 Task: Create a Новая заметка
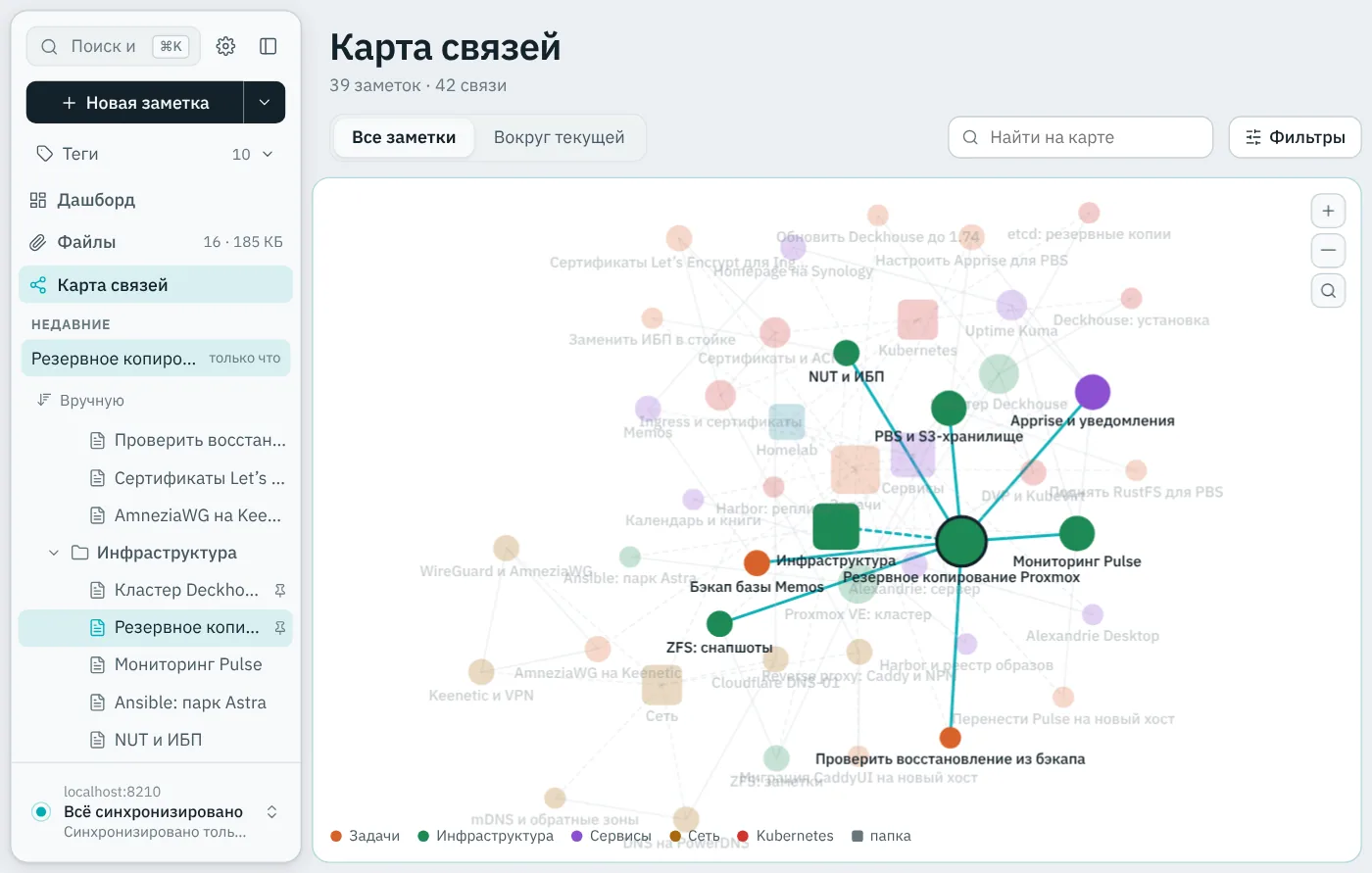(135, 103)
